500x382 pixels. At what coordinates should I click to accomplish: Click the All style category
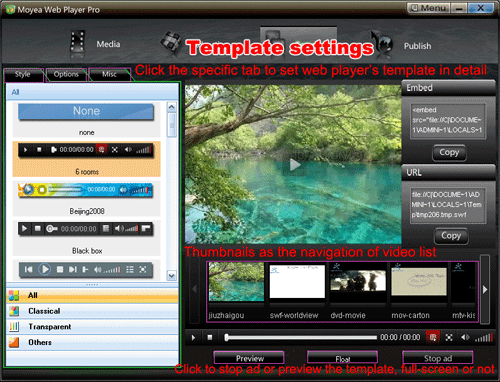point(92,295)
